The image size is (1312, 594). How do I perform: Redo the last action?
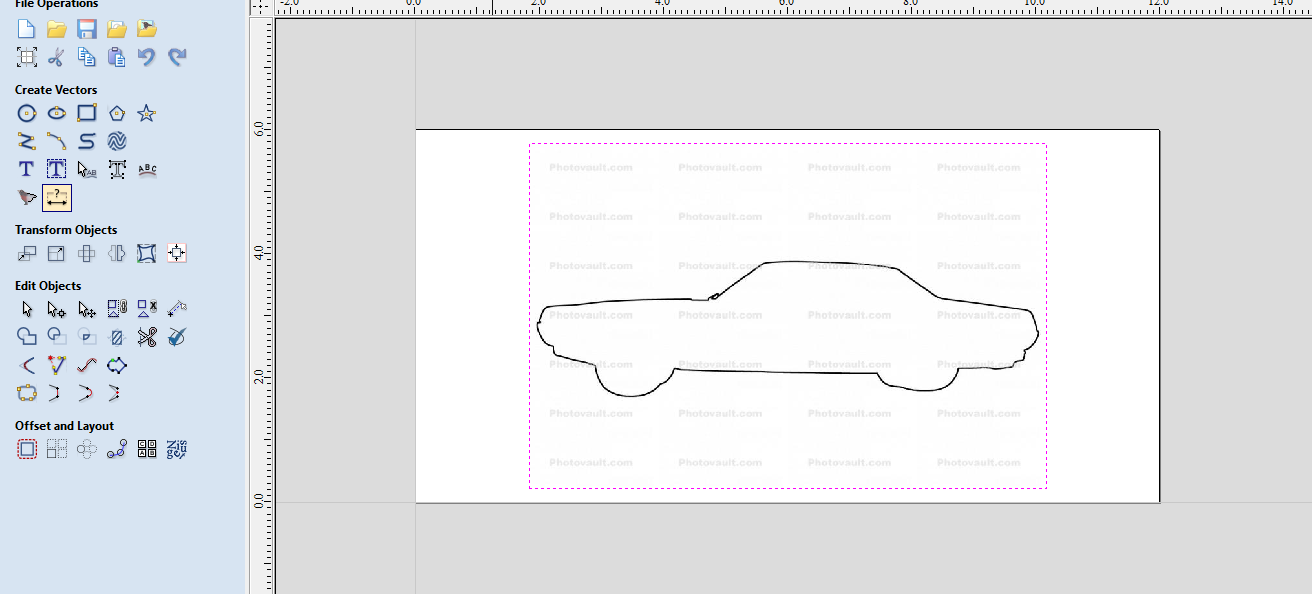tap(177, 57)
